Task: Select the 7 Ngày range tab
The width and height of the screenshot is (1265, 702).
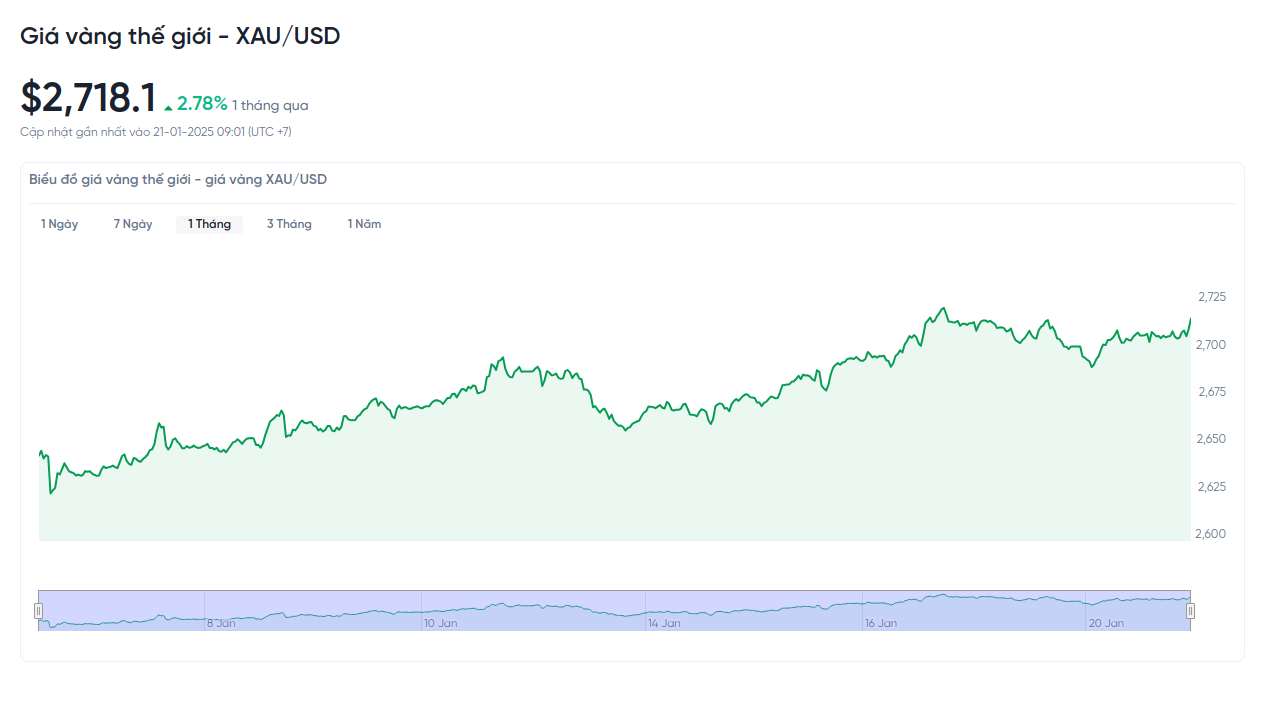Action: point(133,224)
